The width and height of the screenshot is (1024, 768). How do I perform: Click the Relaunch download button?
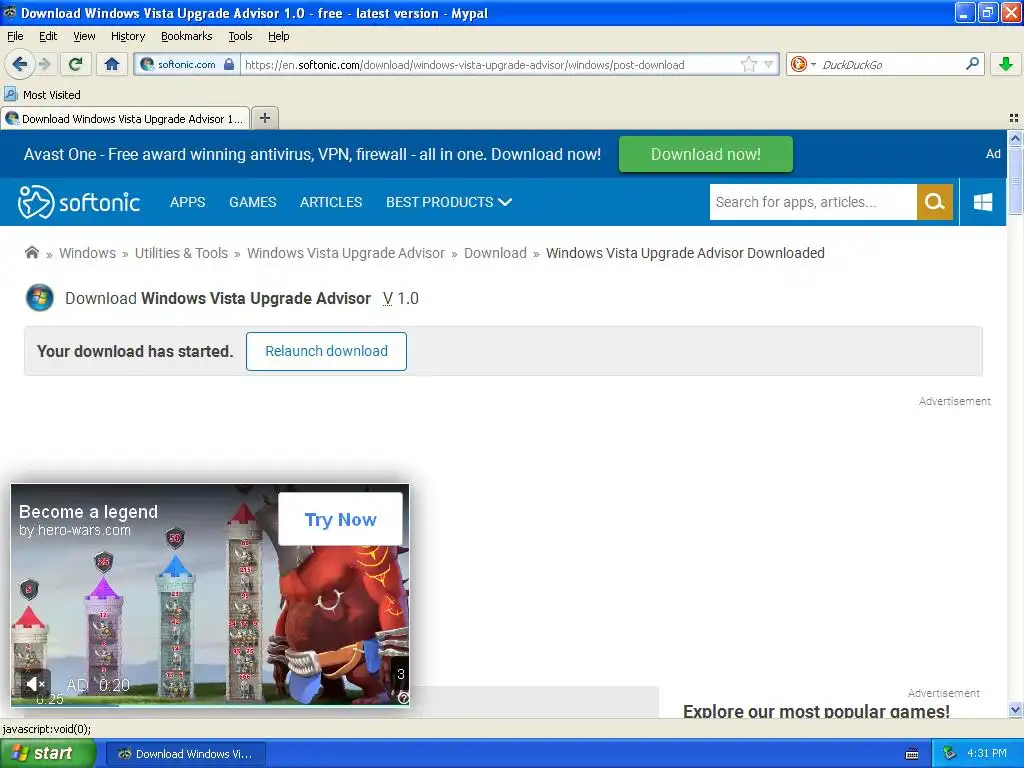(327, 351)
